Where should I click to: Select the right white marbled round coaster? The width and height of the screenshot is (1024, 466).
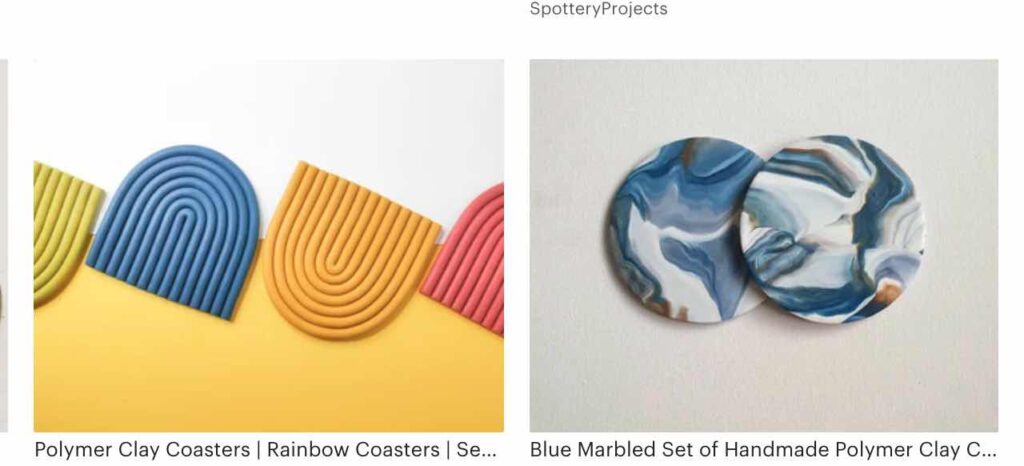click(x=834, y=228)
